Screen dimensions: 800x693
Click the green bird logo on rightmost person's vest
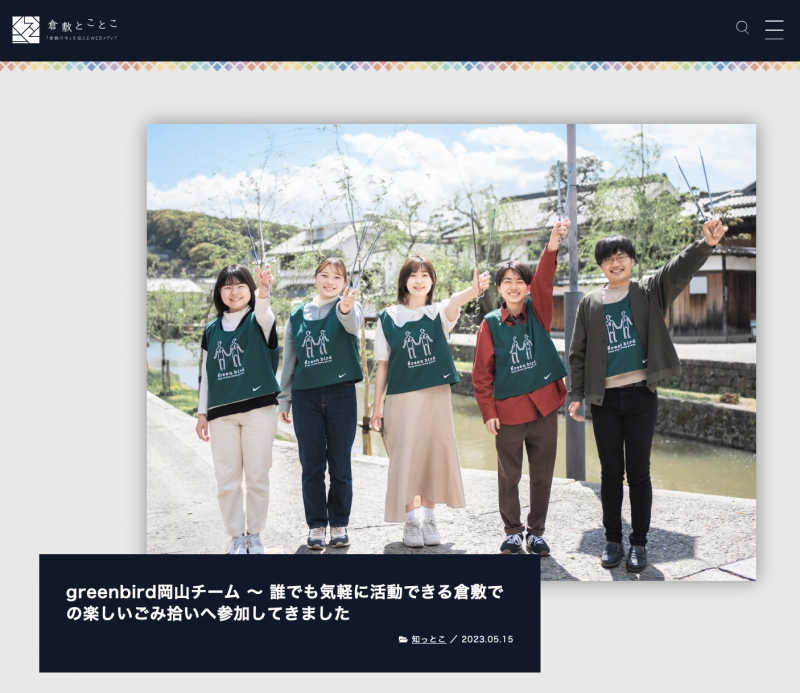[619, 330]
